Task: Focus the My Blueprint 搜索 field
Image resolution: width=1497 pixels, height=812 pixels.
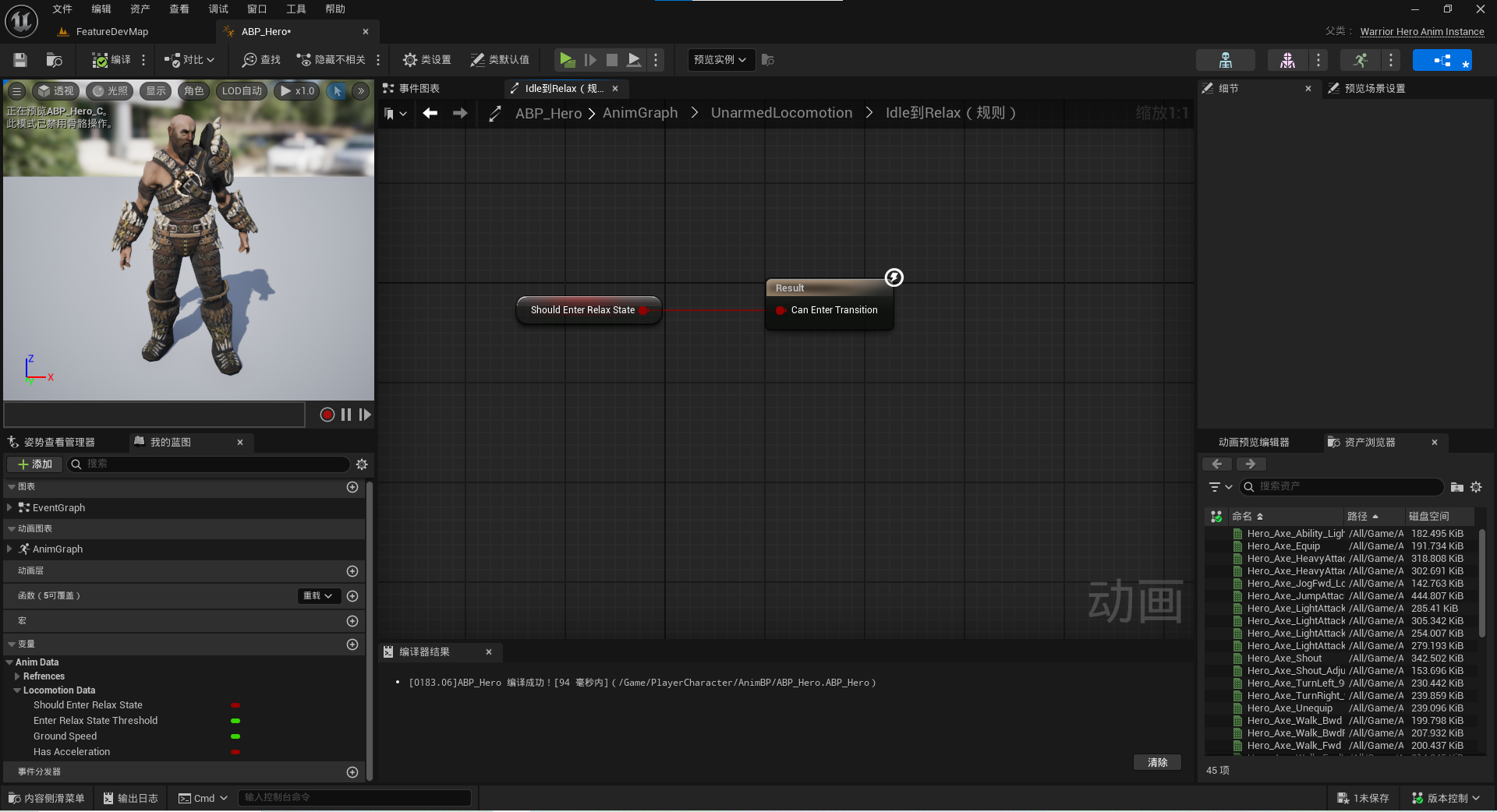Action: [208, 464]
